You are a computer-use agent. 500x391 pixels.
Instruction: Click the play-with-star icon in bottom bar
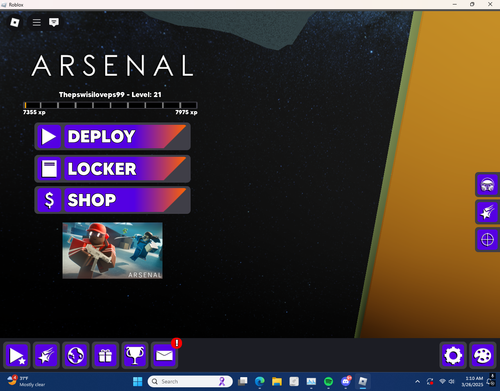[x=17, y=355]
